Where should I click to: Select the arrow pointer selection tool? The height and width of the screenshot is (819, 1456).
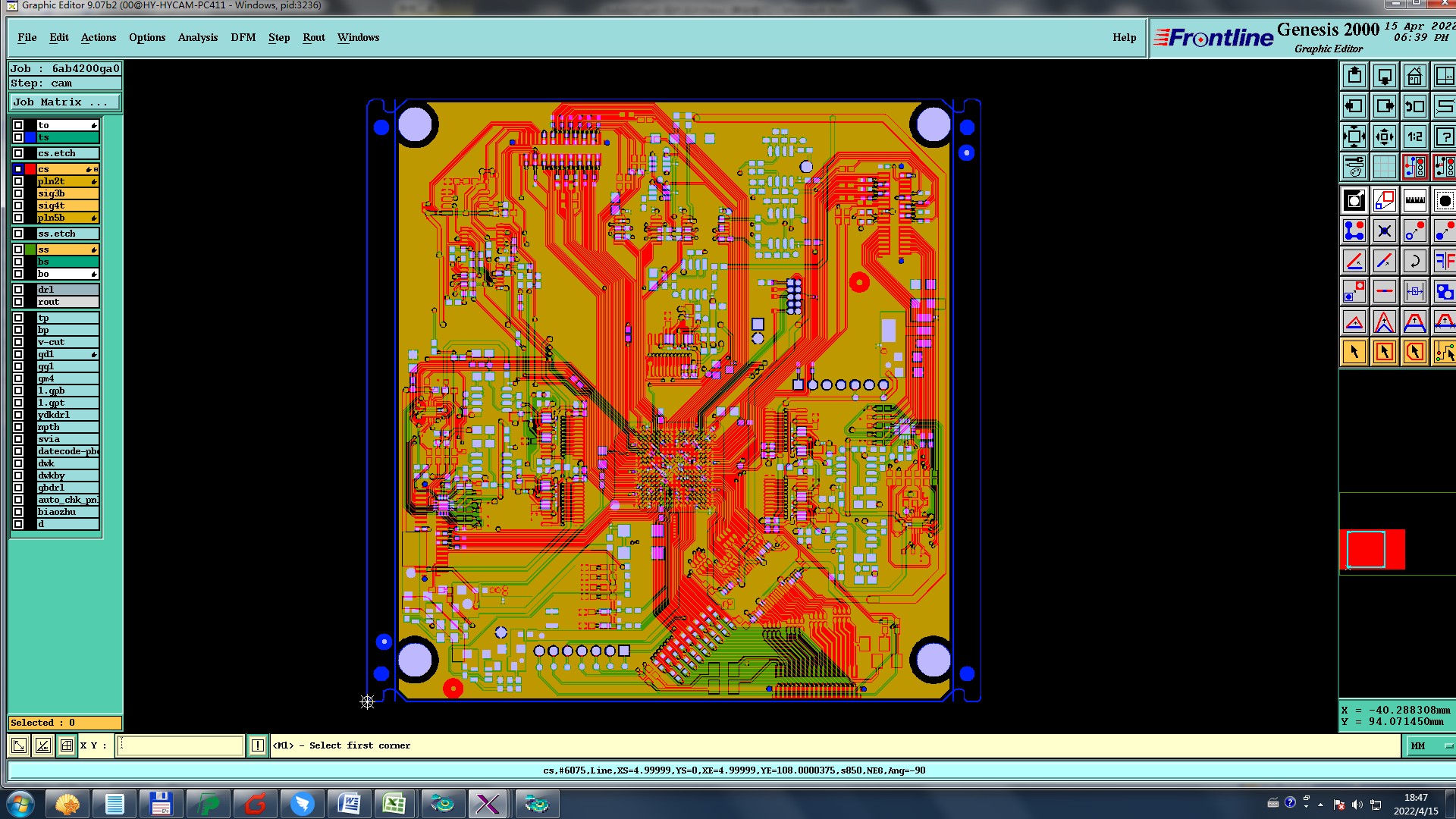(1354, 352)
